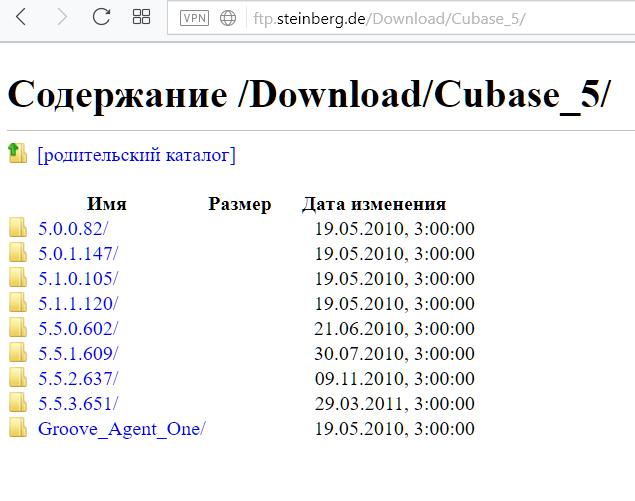Reload the page with the refresh icon

[101, 17]
